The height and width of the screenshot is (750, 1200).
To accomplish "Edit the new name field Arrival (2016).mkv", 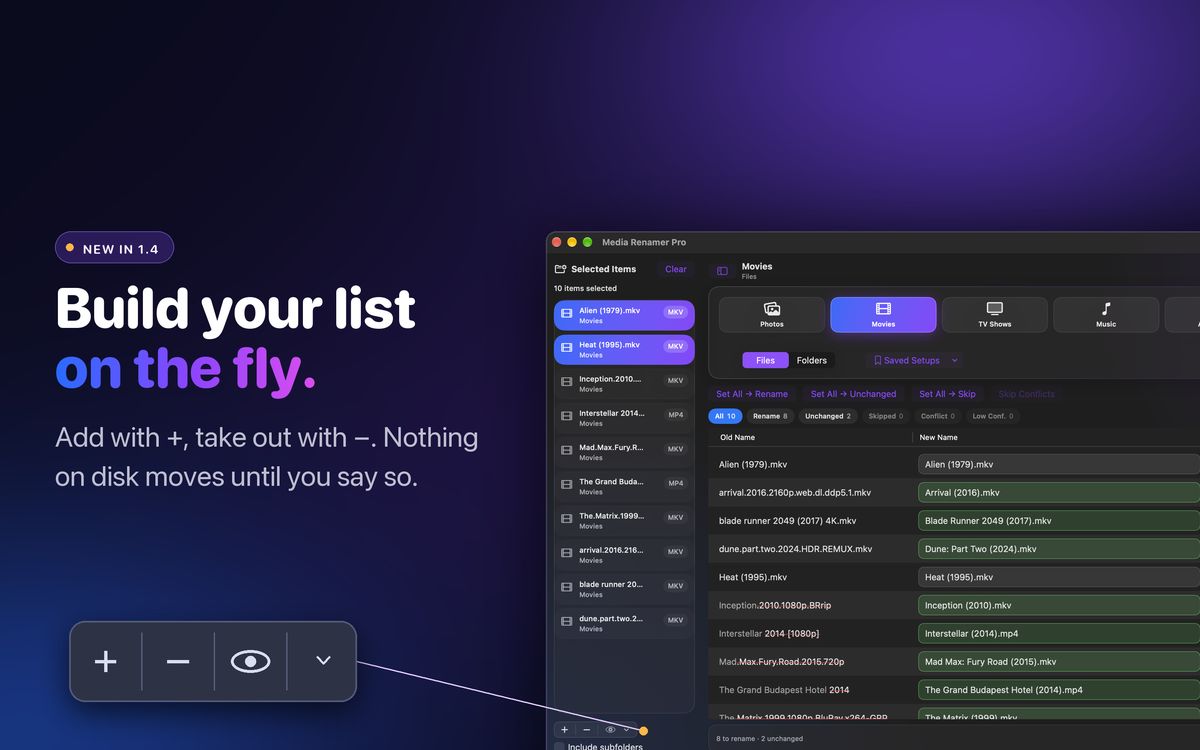I will click(1059, 492).
